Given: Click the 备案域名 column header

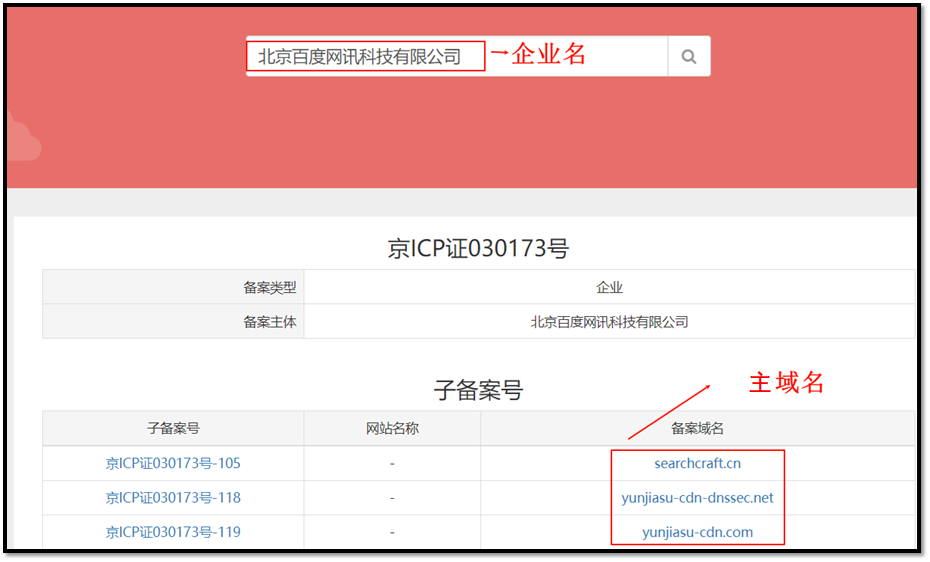Looking at the screenshot, I should click(x=698, y=428).
